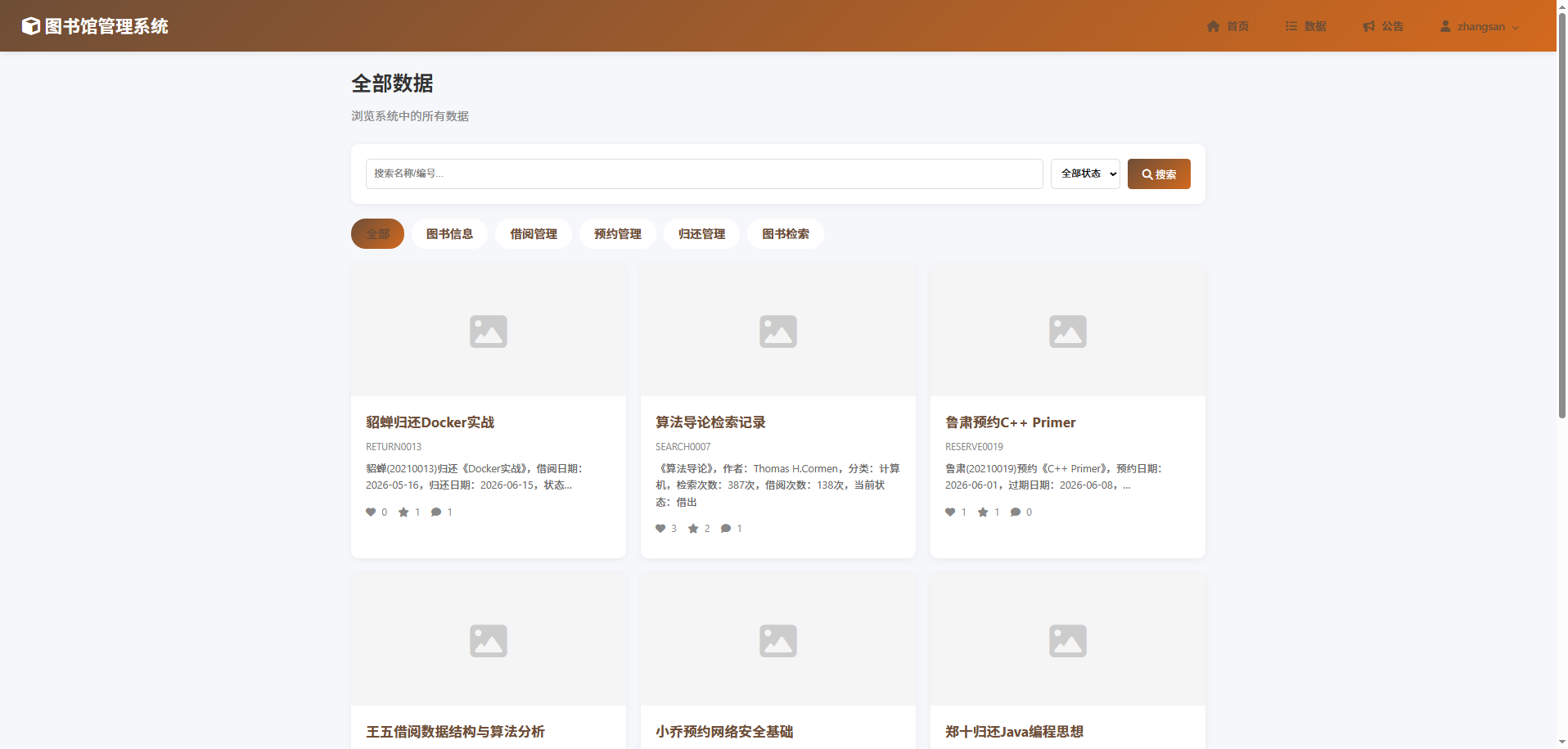Click the 图书馆管理系统 site title

(106, 26)
